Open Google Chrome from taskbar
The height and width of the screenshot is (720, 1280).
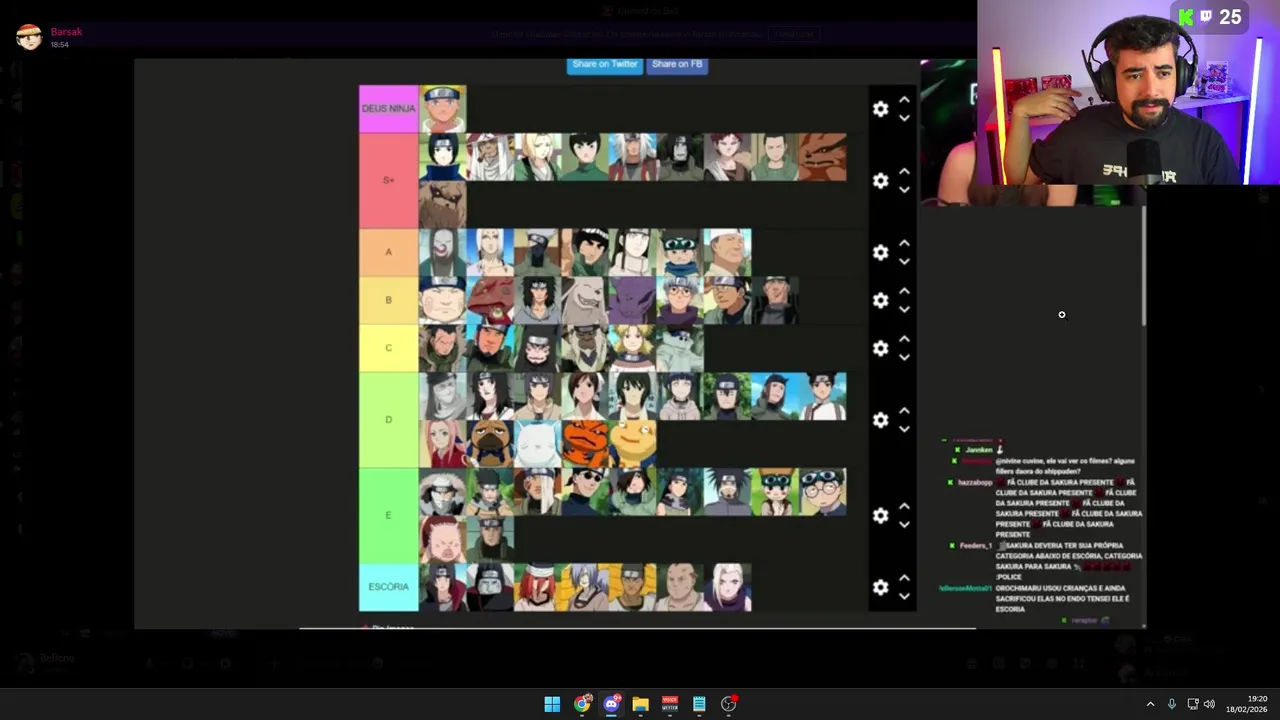coord(582,704)
